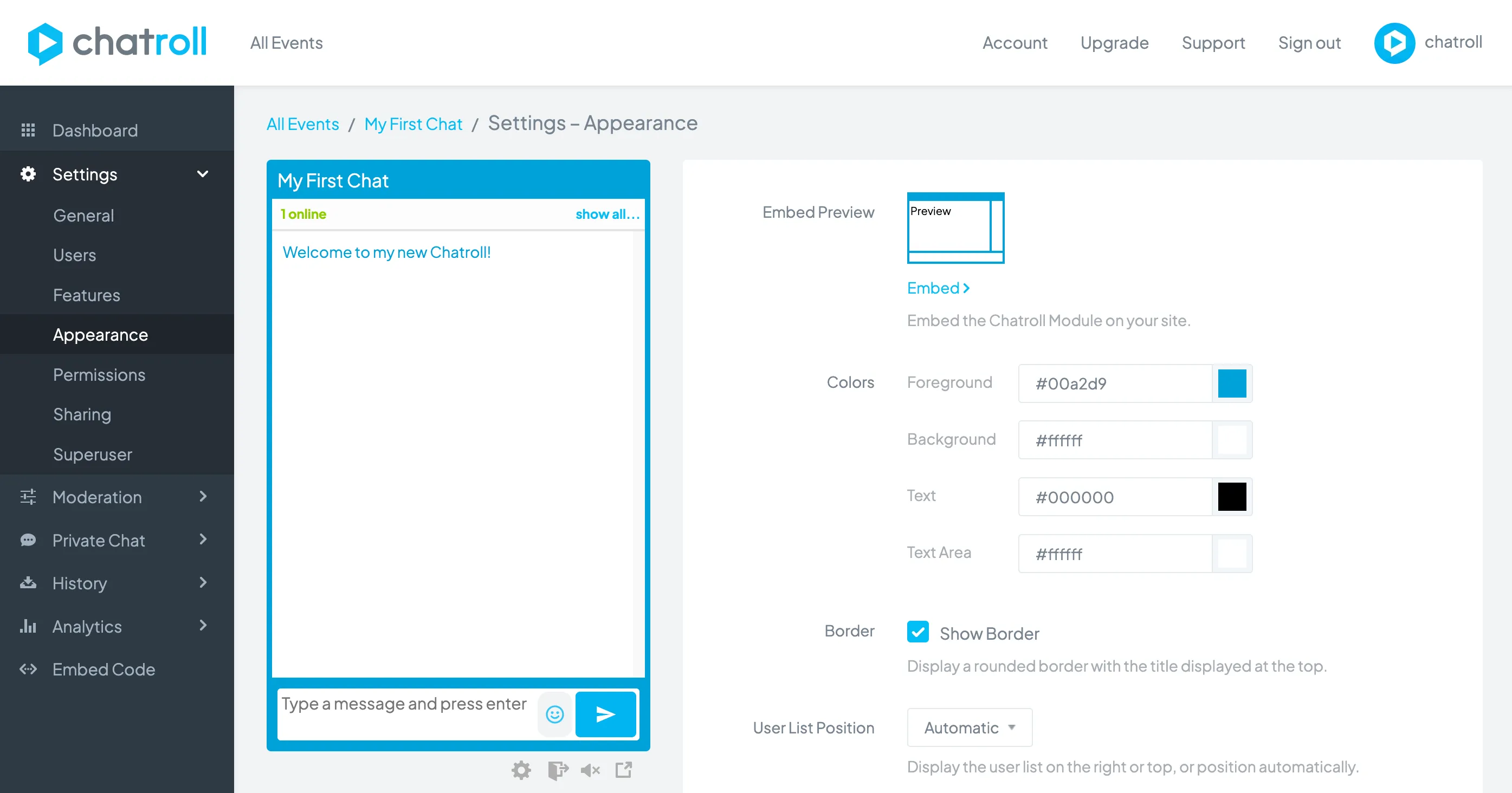Pop out the chat in new window

[x=623, y=770]
